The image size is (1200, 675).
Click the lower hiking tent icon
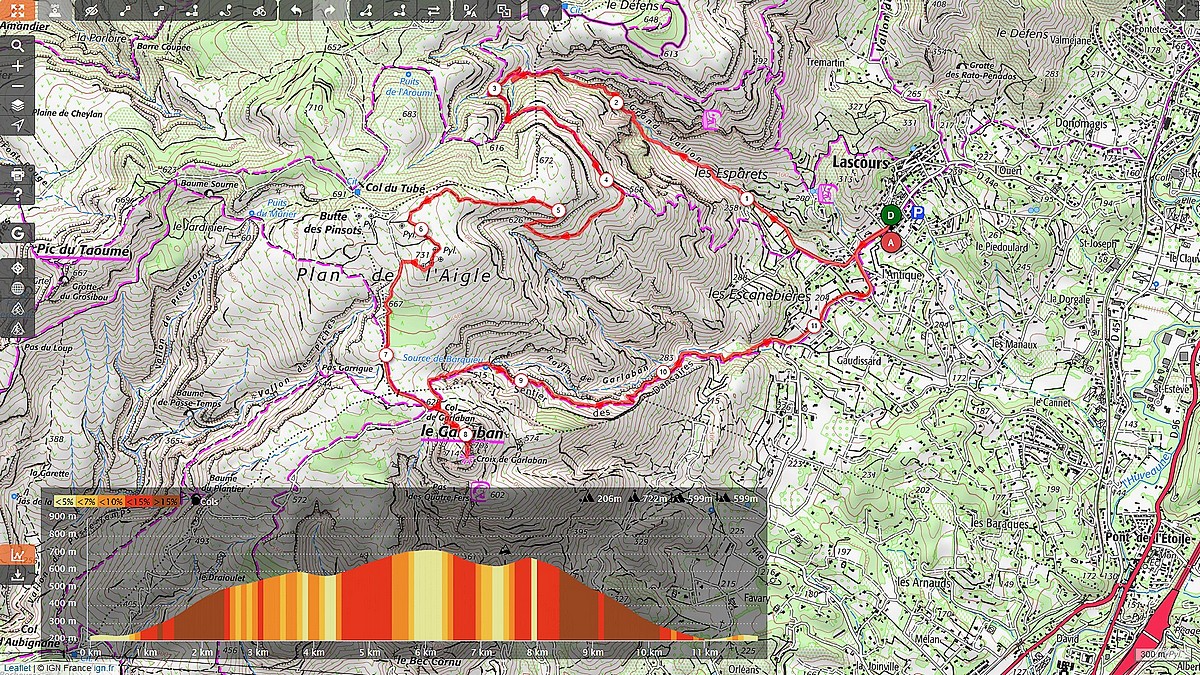(18, 329)
